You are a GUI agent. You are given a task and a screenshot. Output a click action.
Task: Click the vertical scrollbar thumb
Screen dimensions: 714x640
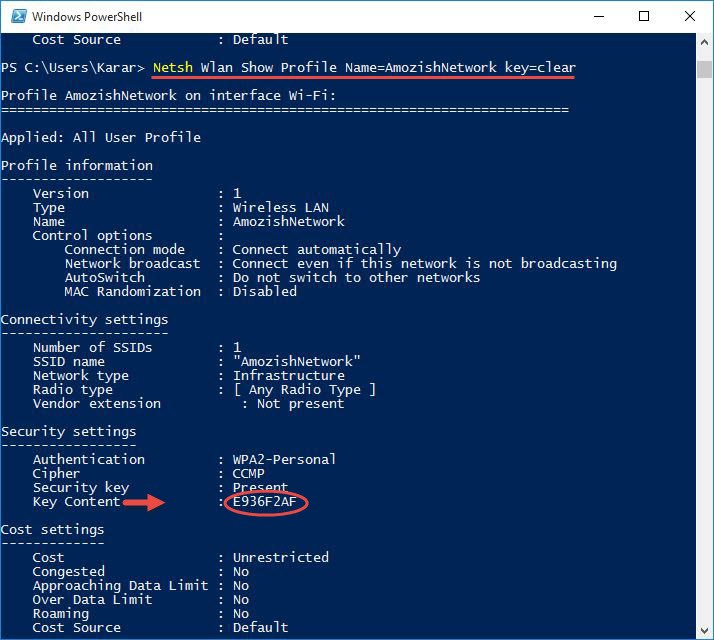704,69
